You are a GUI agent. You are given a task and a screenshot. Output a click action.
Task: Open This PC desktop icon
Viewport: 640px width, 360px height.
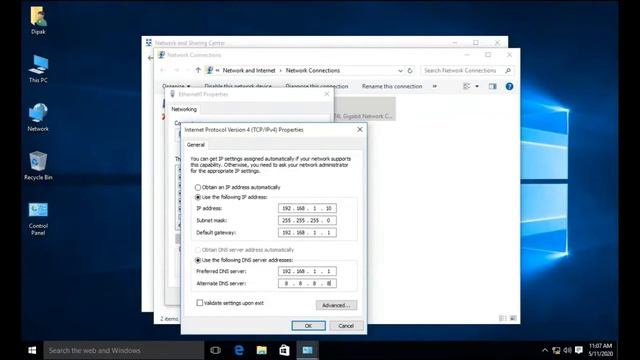(x=38, y=69)
